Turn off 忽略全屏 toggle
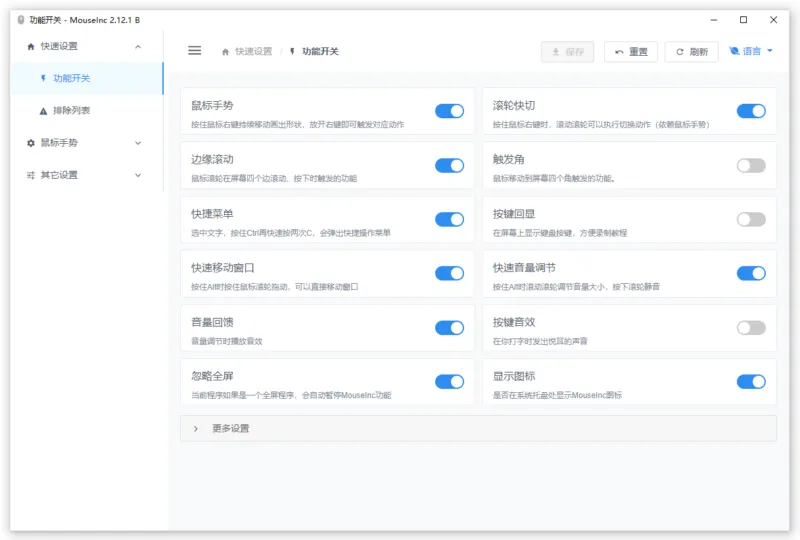 tap(449, 382)
